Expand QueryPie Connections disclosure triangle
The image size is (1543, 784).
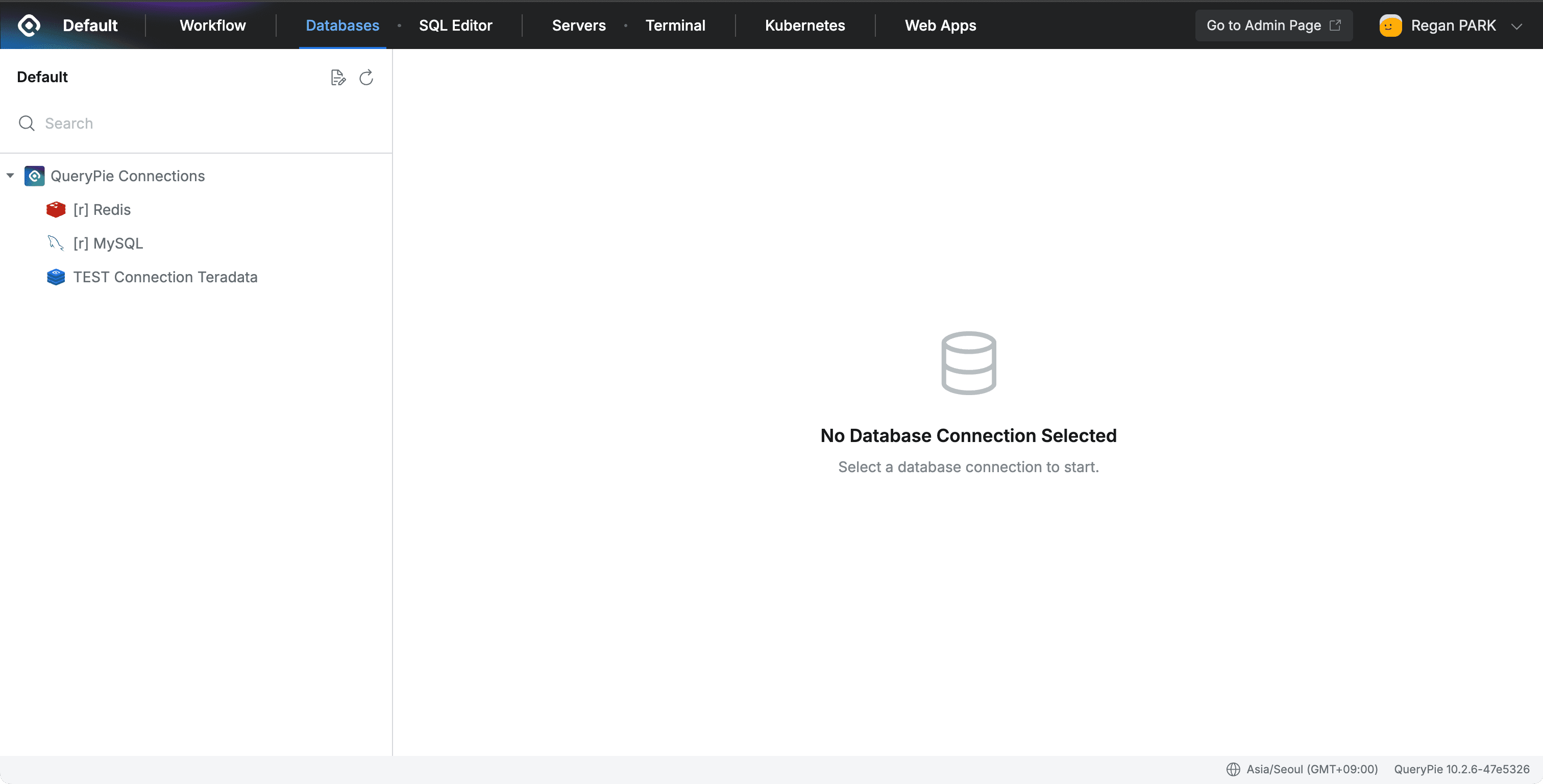(x=10, y=176)
